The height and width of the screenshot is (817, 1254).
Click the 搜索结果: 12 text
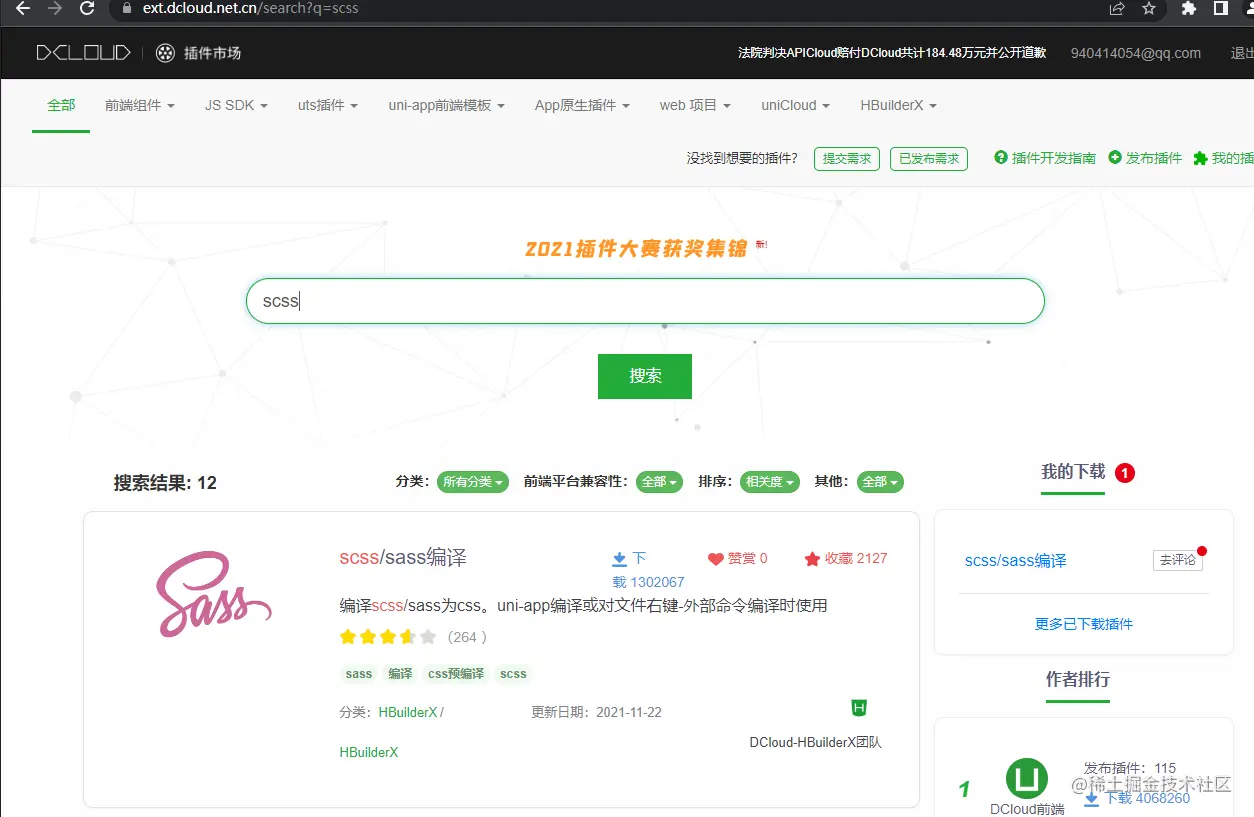165,483
